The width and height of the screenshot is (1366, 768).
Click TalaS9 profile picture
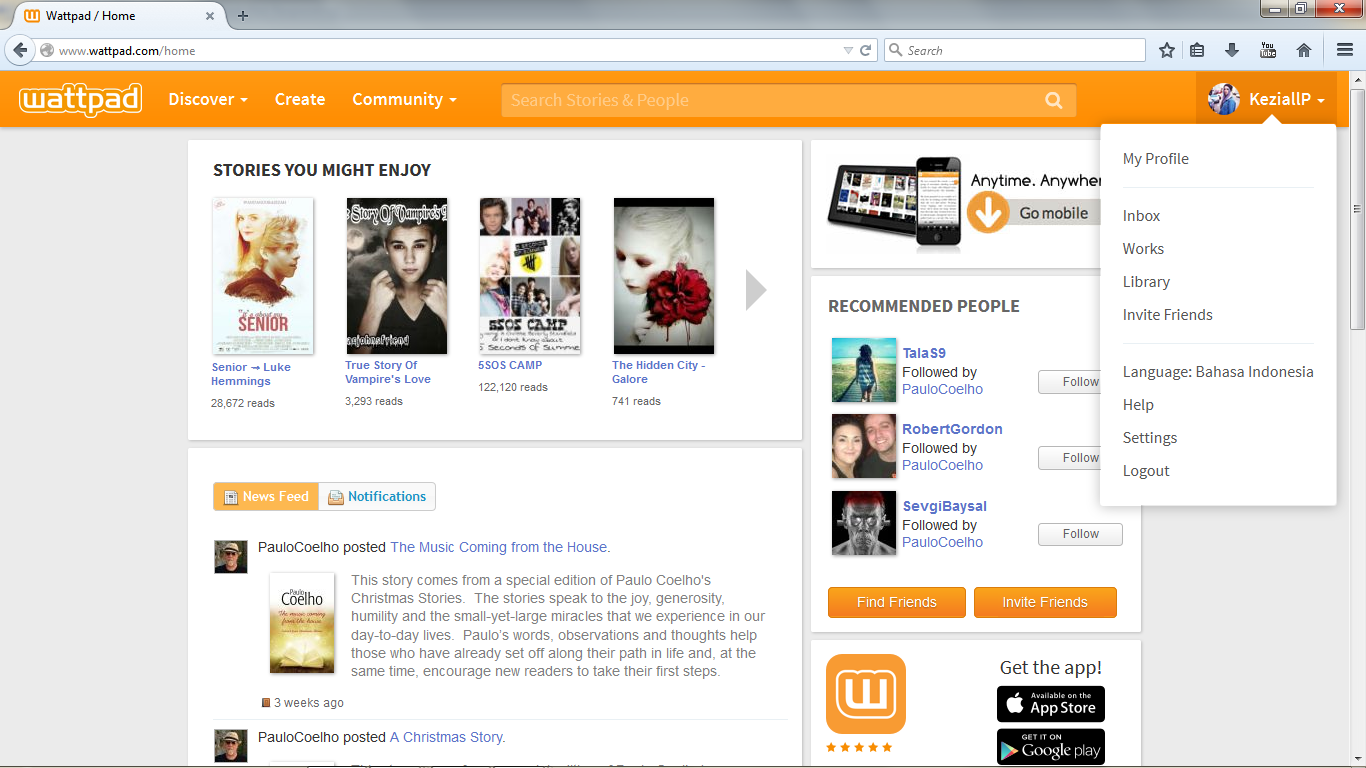(864, 370)
